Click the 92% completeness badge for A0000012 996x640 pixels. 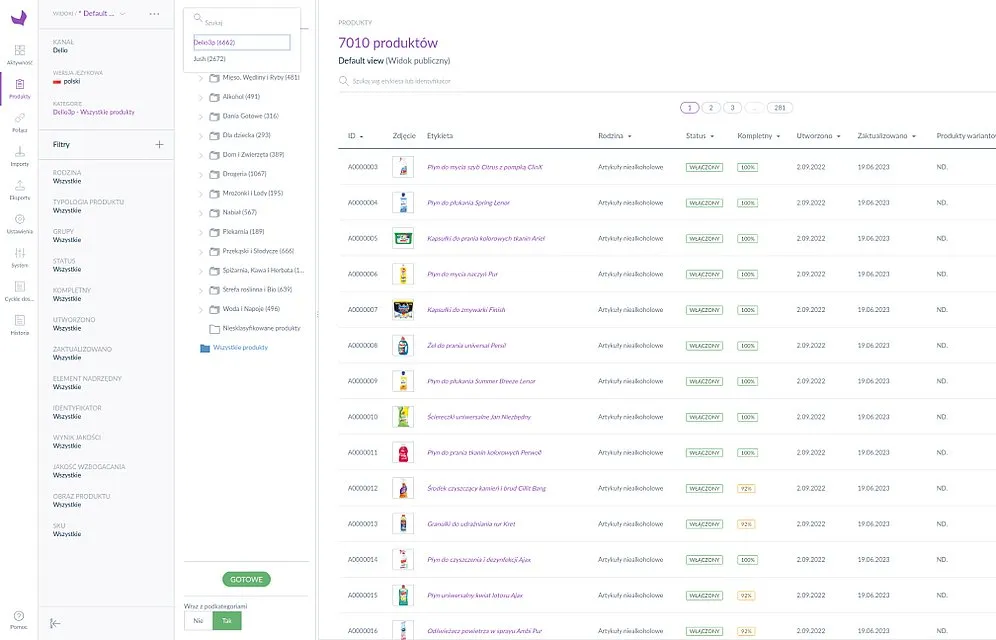coord(746,489)
